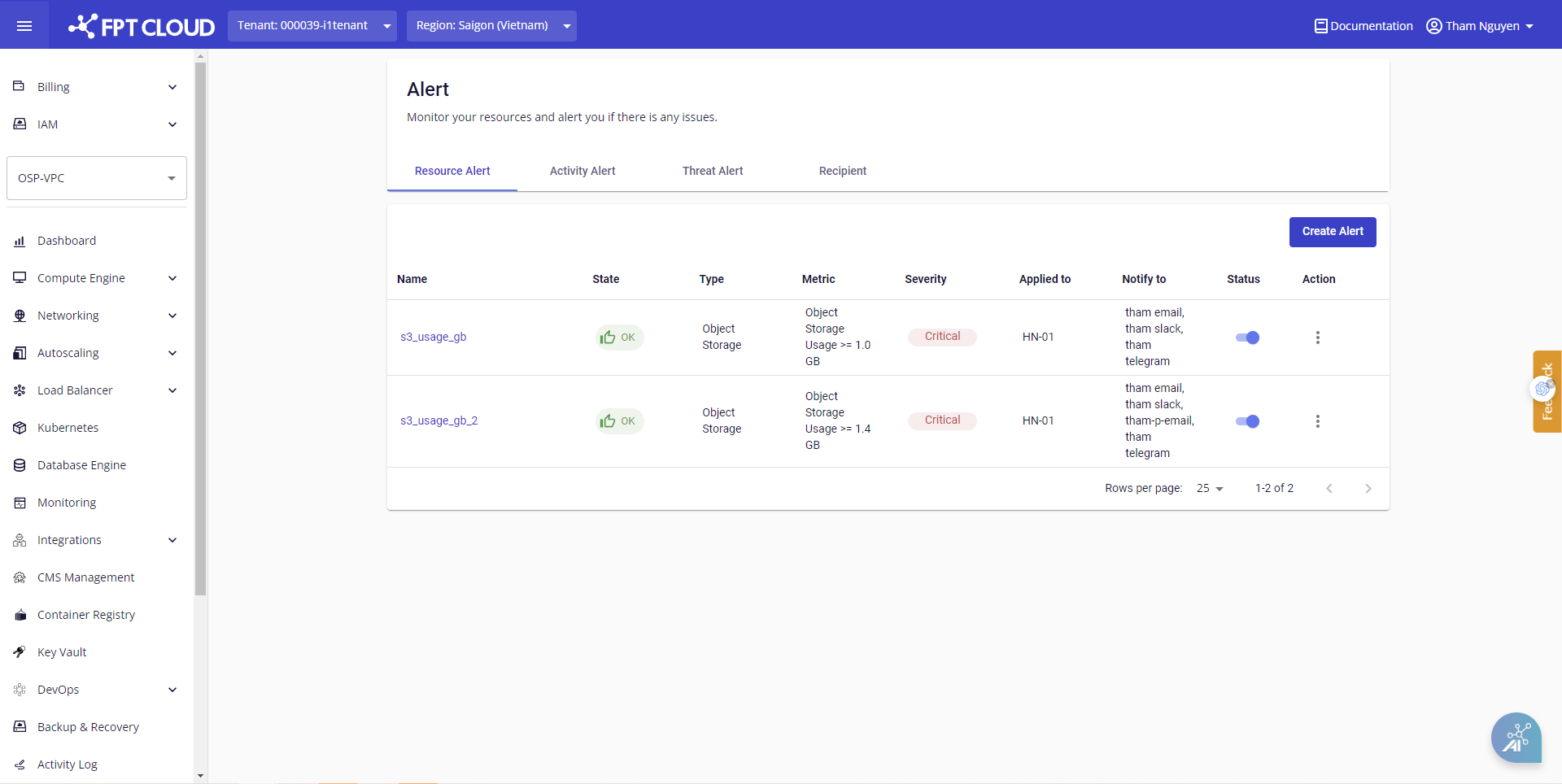Change rows per page from 25
The image size is (1562, 784).
(x=1210, y=489)
